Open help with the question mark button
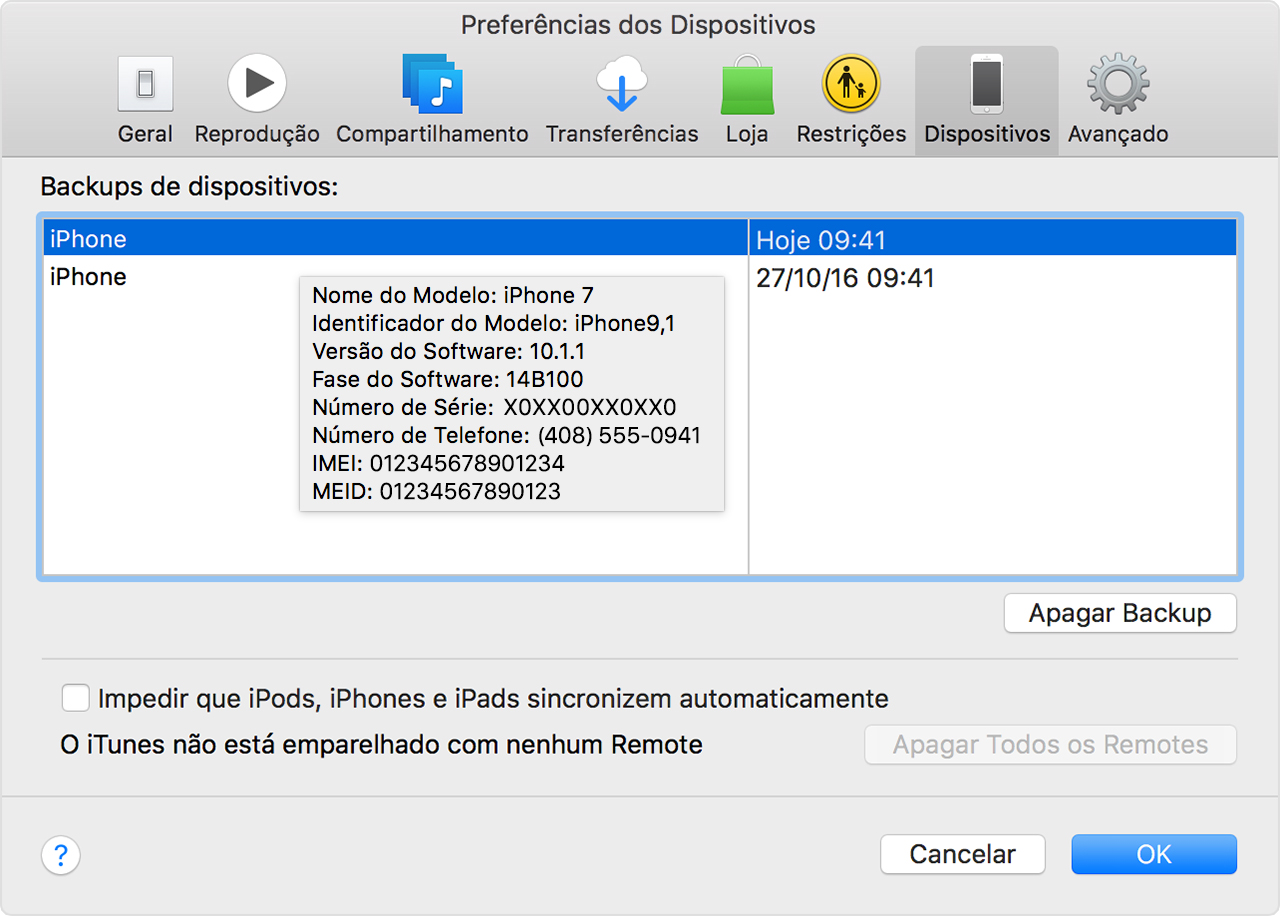The width and height of the screenshot is (1280, 916). coord(61,856)
